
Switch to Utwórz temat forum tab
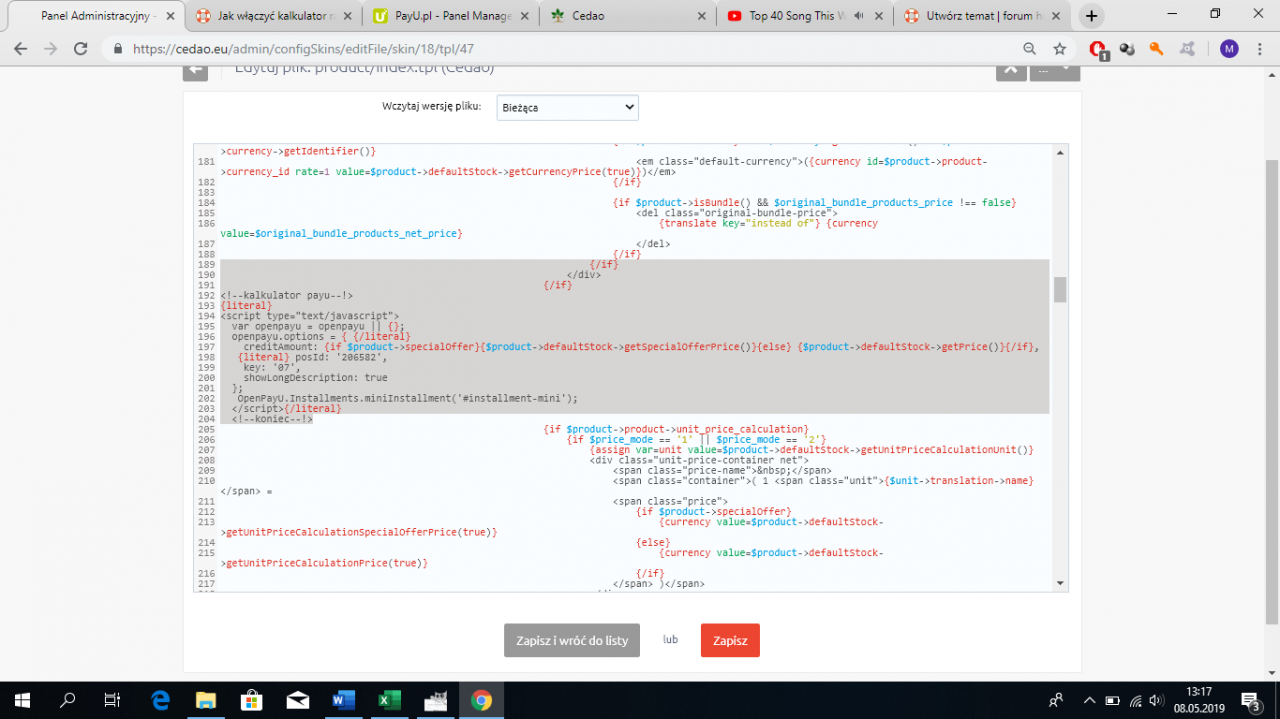pyautogui.click(x=981, y=16)
